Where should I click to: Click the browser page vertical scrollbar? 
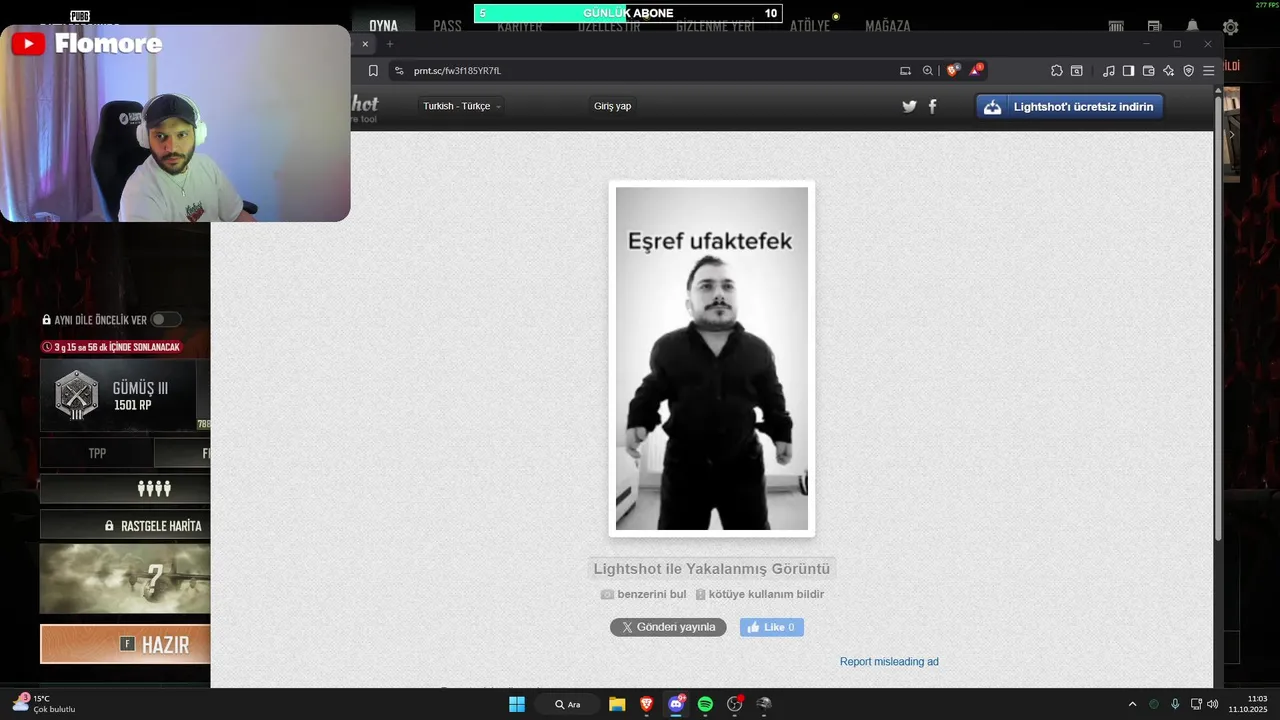click(x=1218, y=318)
